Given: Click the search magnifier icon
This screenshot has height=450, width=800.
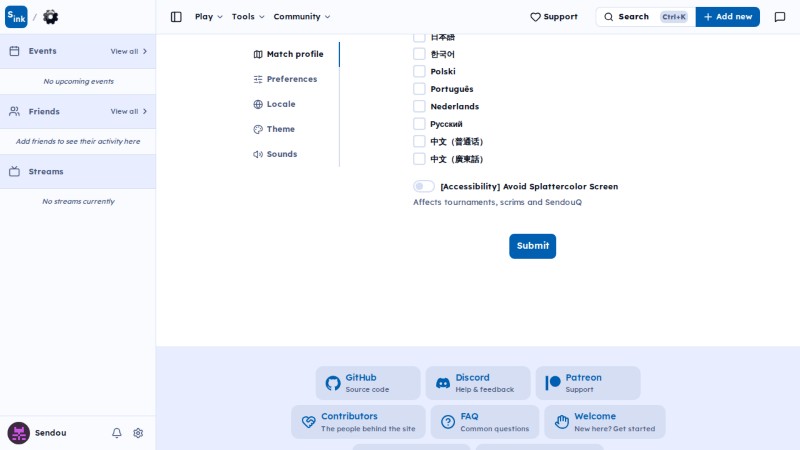Looking at the screenshot, I should click(609, 17).
